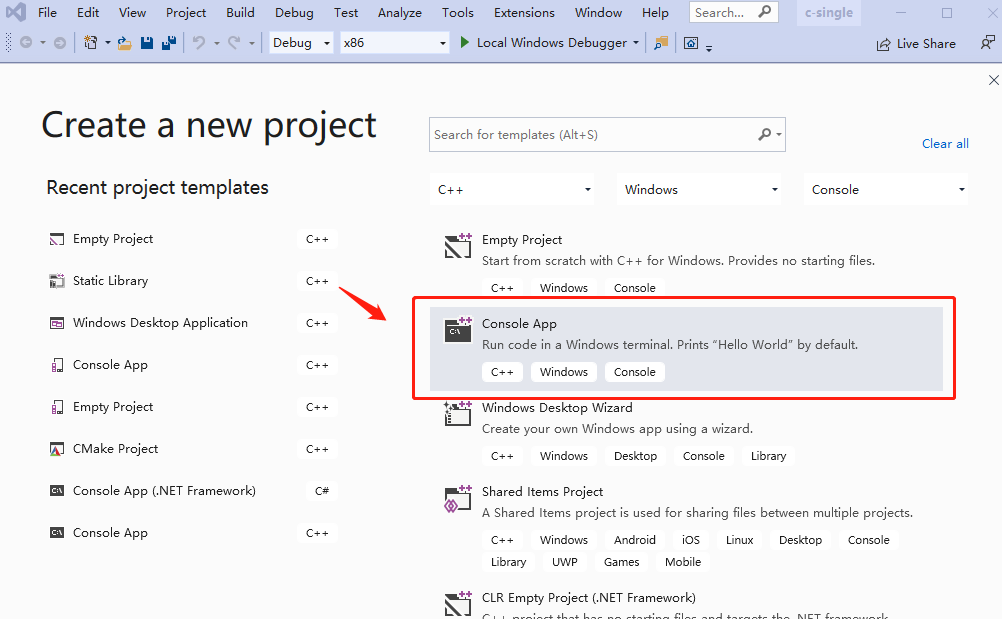Click the Undo icon on the toolbar

(198, 43)
